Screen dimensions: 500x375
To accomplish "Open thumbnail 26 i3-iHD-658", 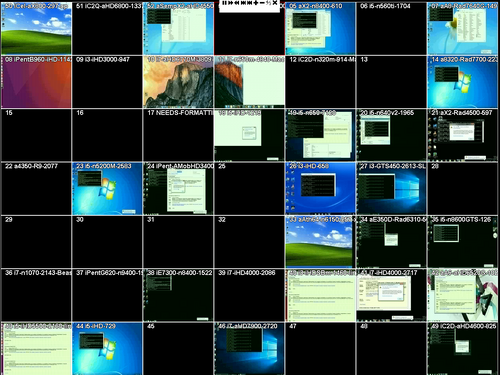I will tap(320, 189).
